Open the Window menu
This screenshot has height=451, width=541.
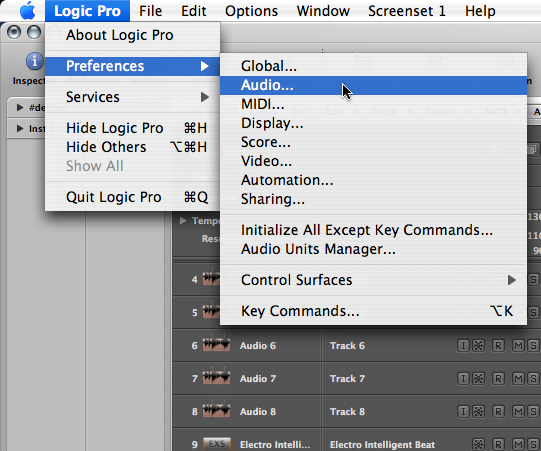click(x=323, y=11)
